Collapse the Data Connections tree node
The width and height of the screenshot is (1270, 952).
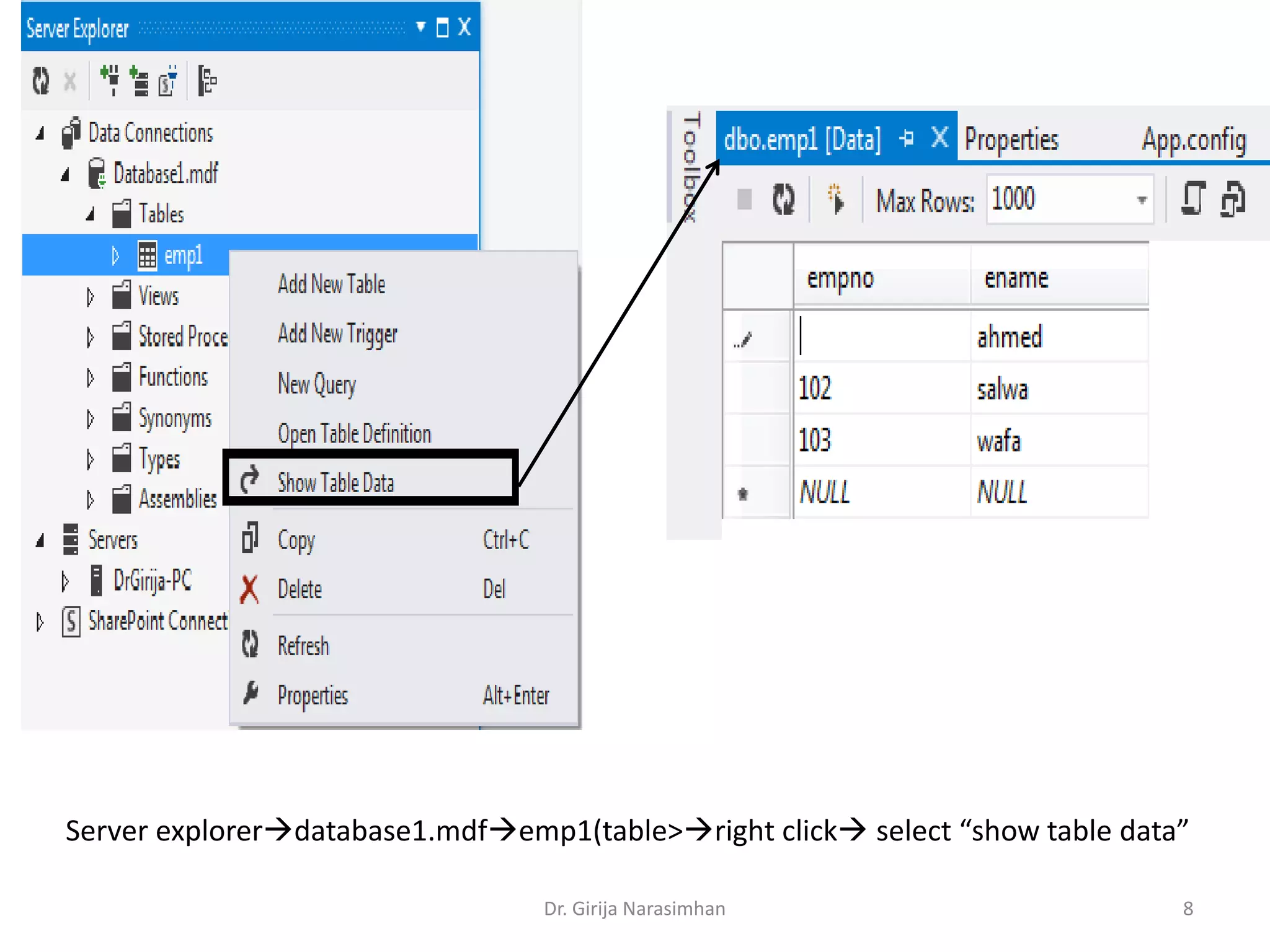click(x=41, y=133)
